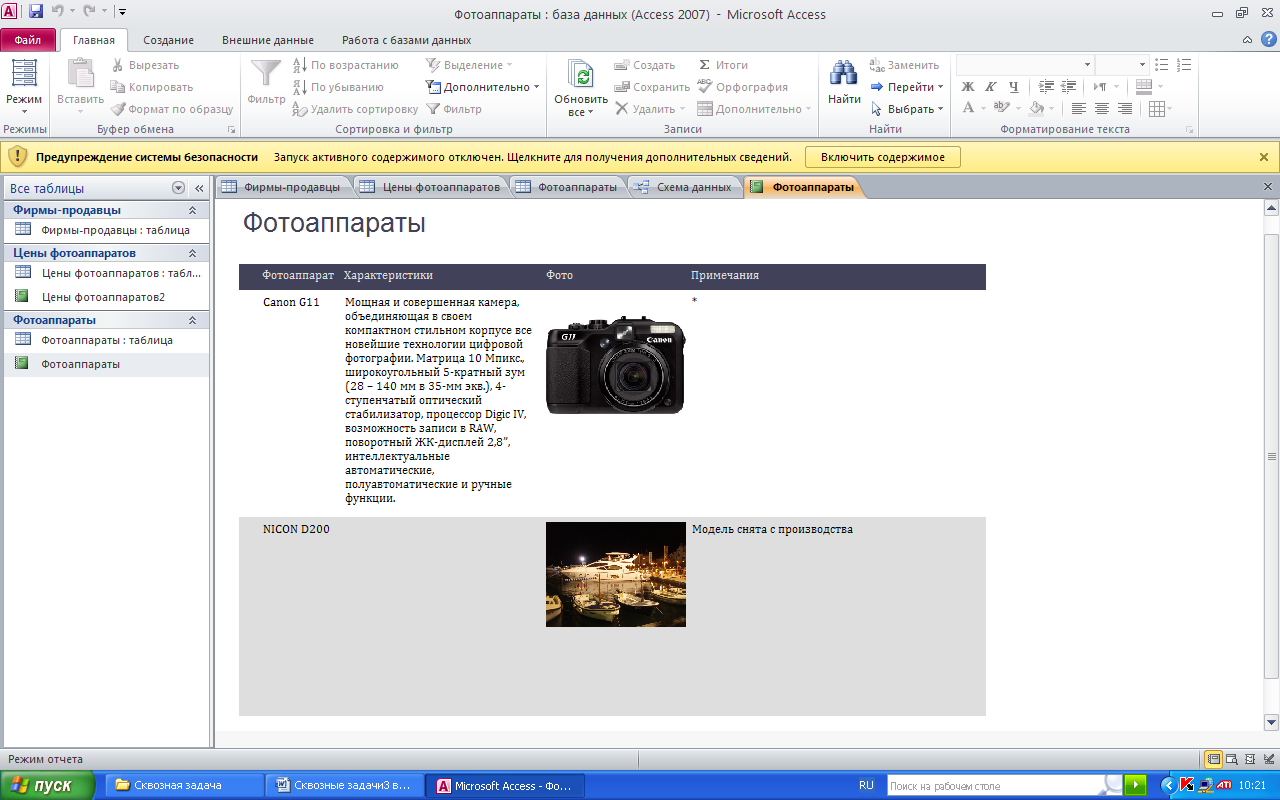Open the font name combo box
The height and width of the screenshot is (800, 1280).
pos(1024,65)
